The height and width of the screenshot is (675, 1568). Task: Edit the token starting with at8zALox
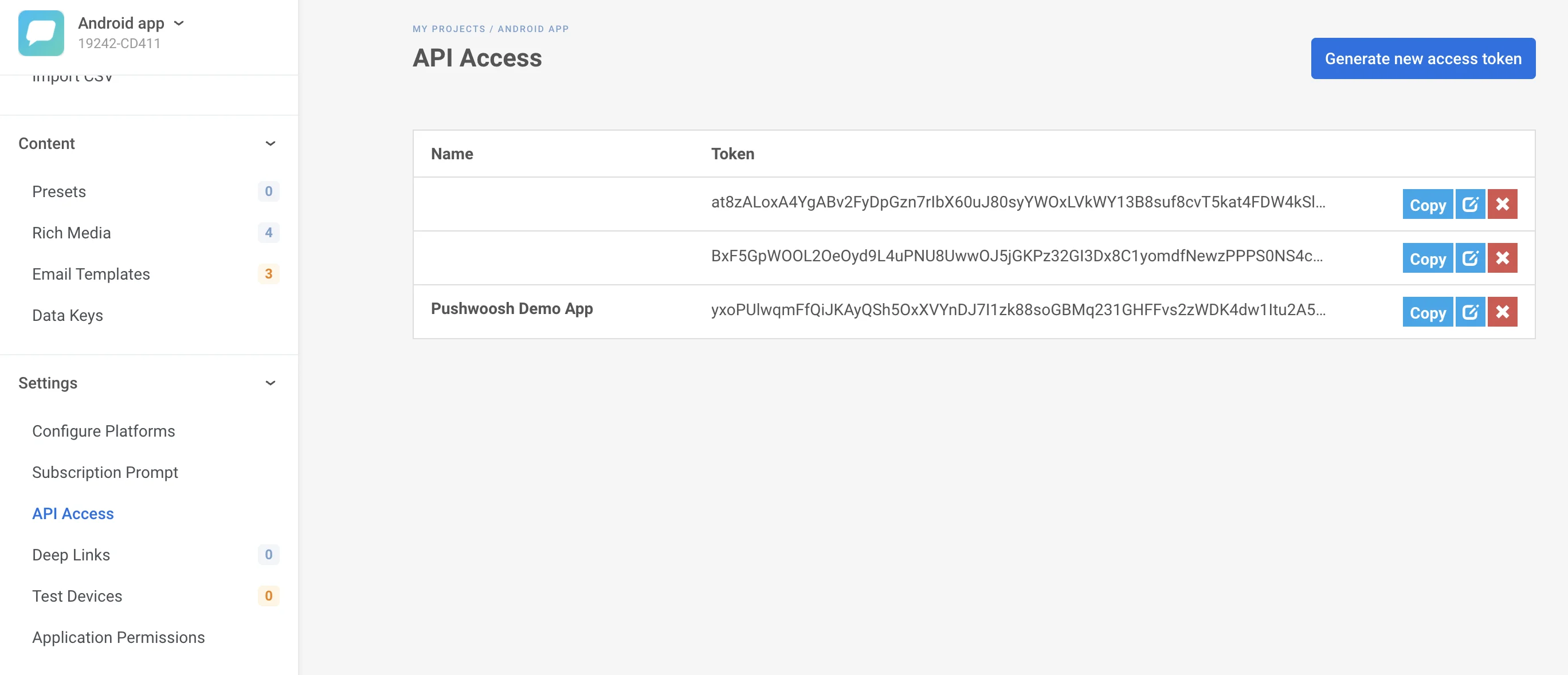[1470, 205]
